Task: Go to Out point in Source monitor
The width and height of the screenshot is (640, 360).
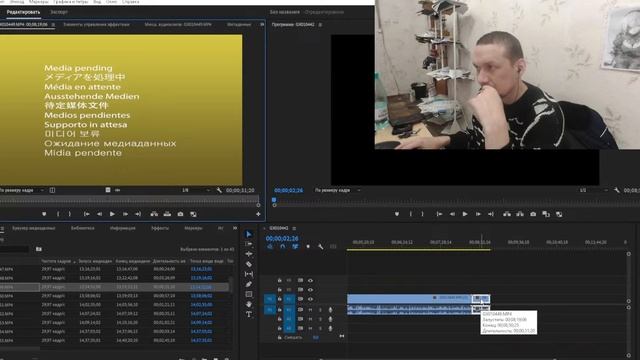Action: point(138,214)
